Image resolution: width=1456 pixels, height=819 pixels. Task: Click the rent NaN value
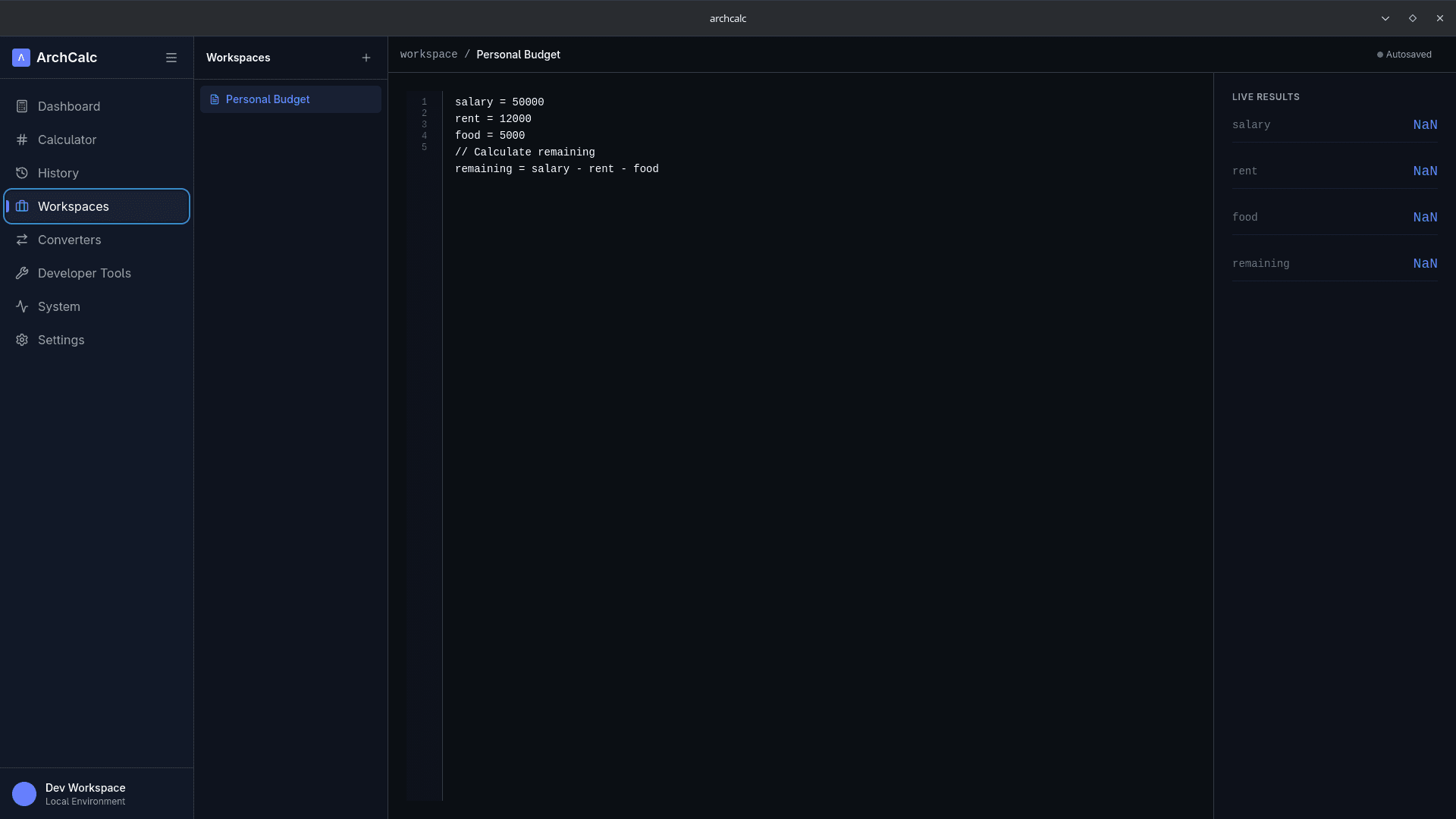coord(1425,171)
